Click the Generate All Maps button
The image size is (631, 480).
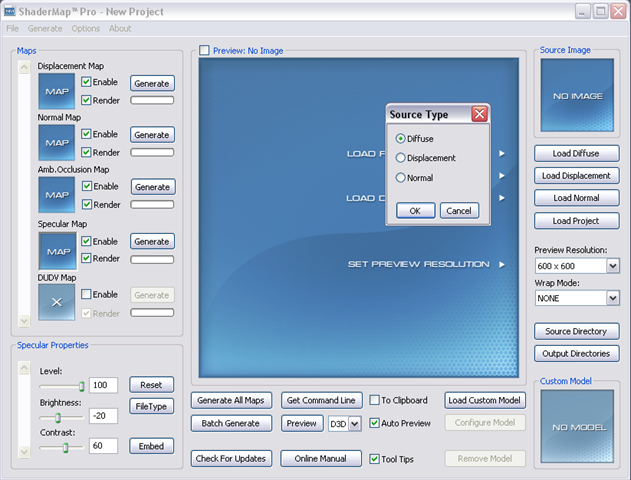(x=231, y=401)
